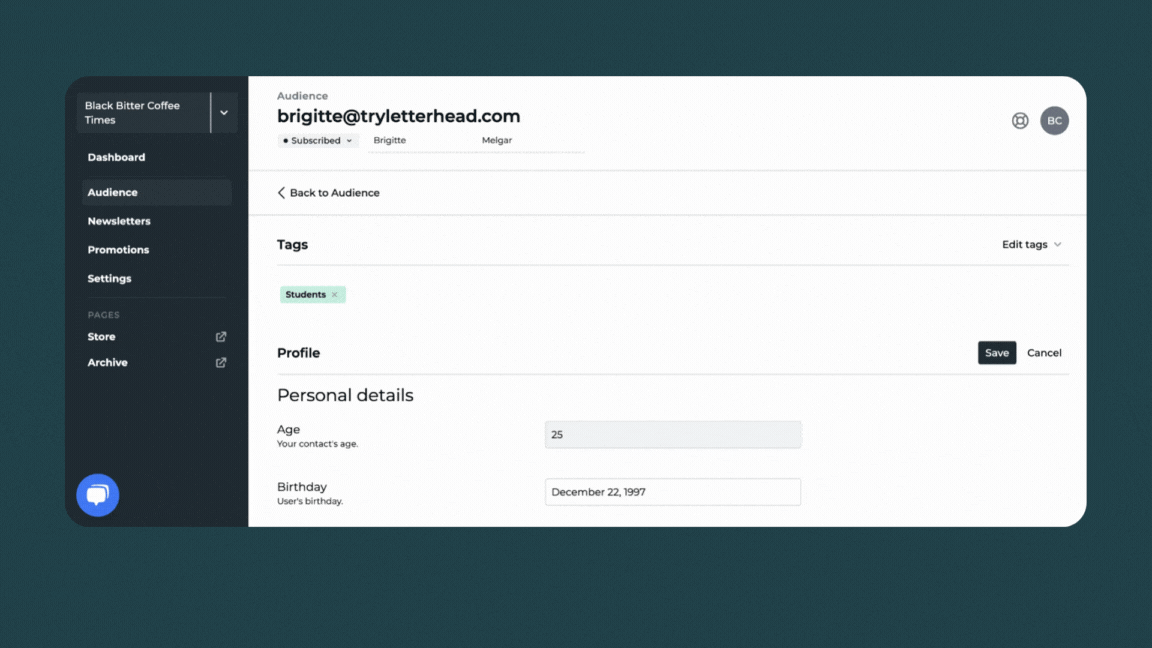The width and height of the screenshot is (1152, 648).
Task: Switch to the Newsletters section
Action: pos(120,220)
